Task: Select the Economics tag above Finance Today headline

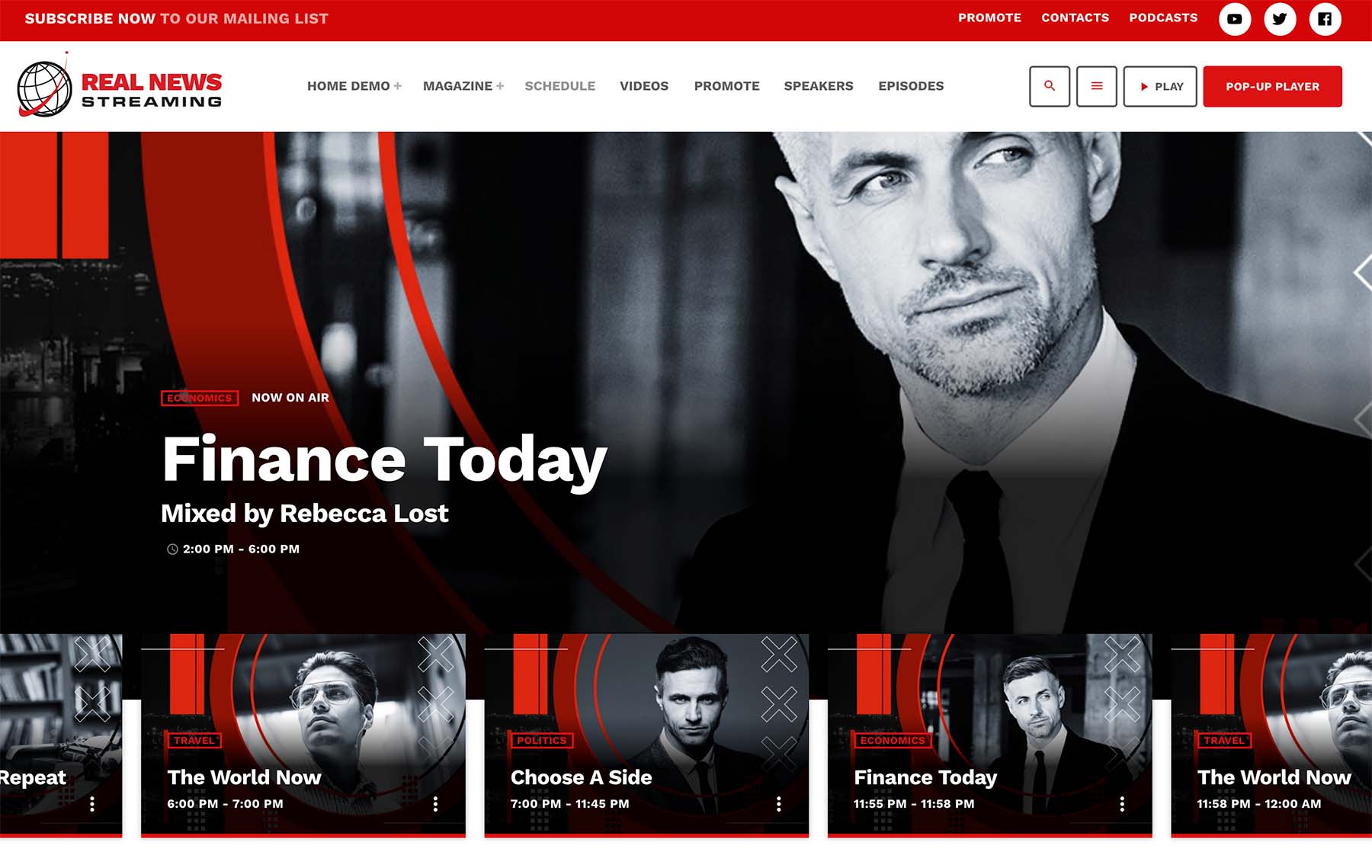Action: pos(200,398)
